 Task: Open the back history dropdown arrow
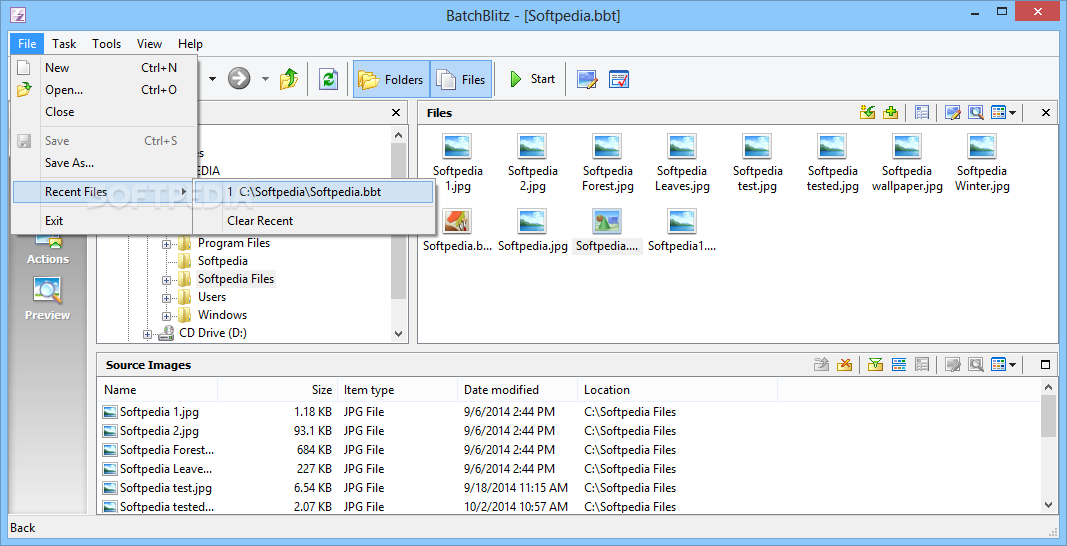pos(212,79)
